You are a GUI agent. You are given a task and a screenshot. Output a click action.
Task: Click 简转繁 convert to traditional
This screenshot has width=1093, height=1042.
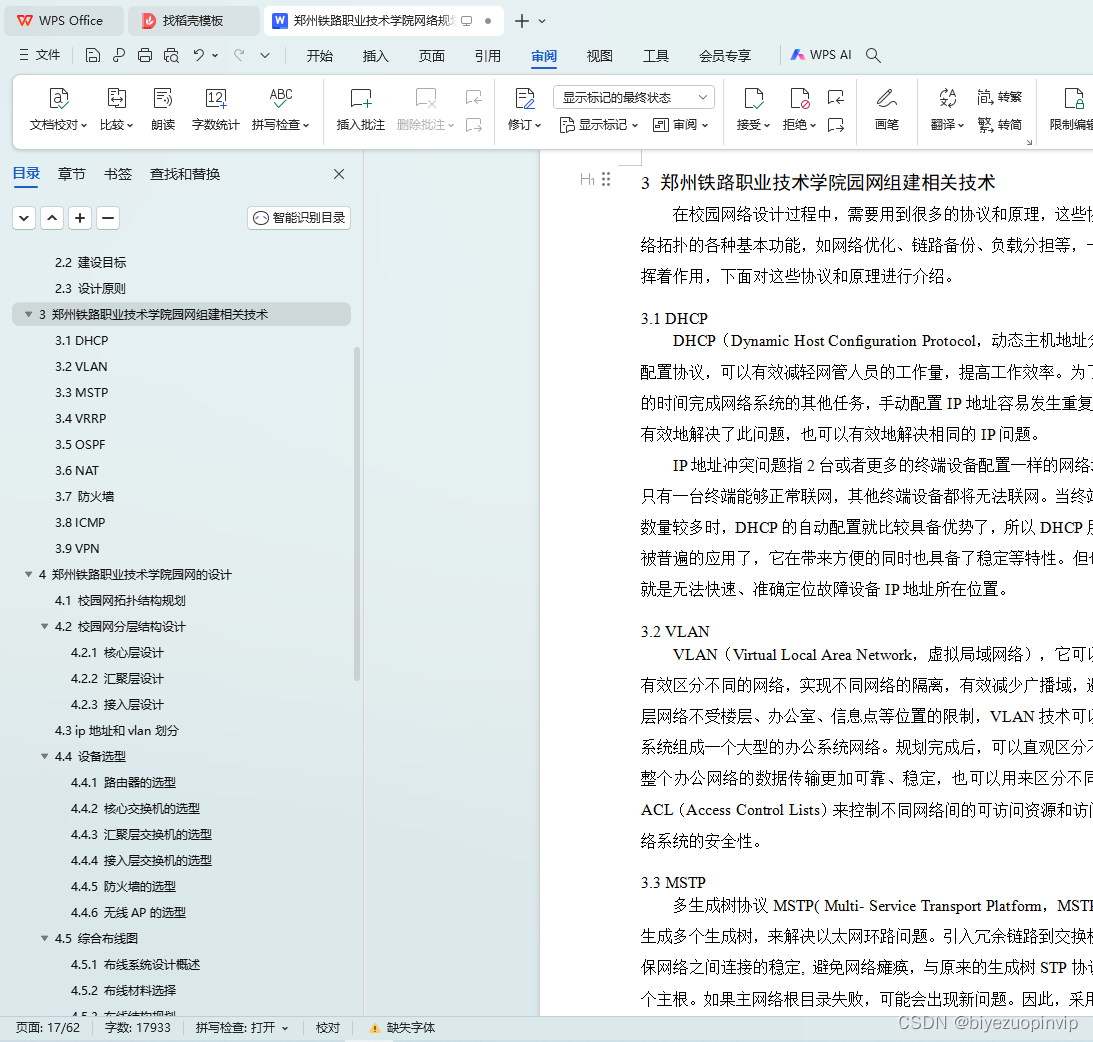(x=1000, y=97)
